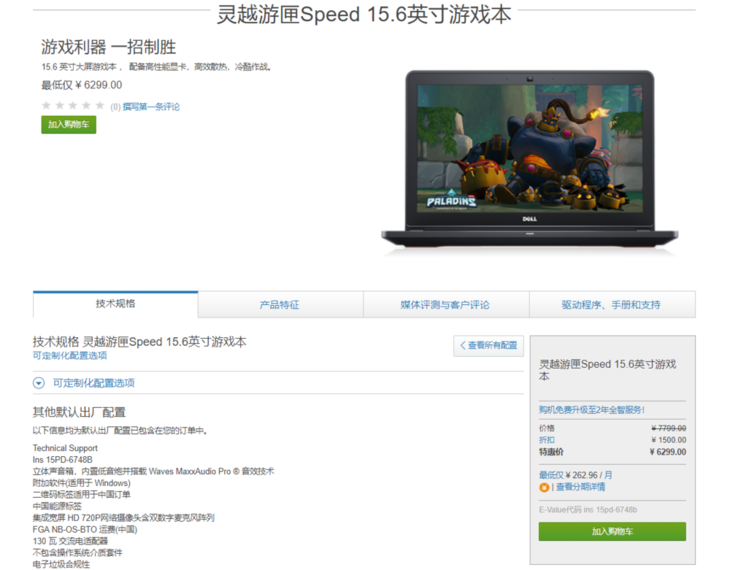
Task: Click the 可定制化配置选项 link under the heading
Action: tap(70, 355)
